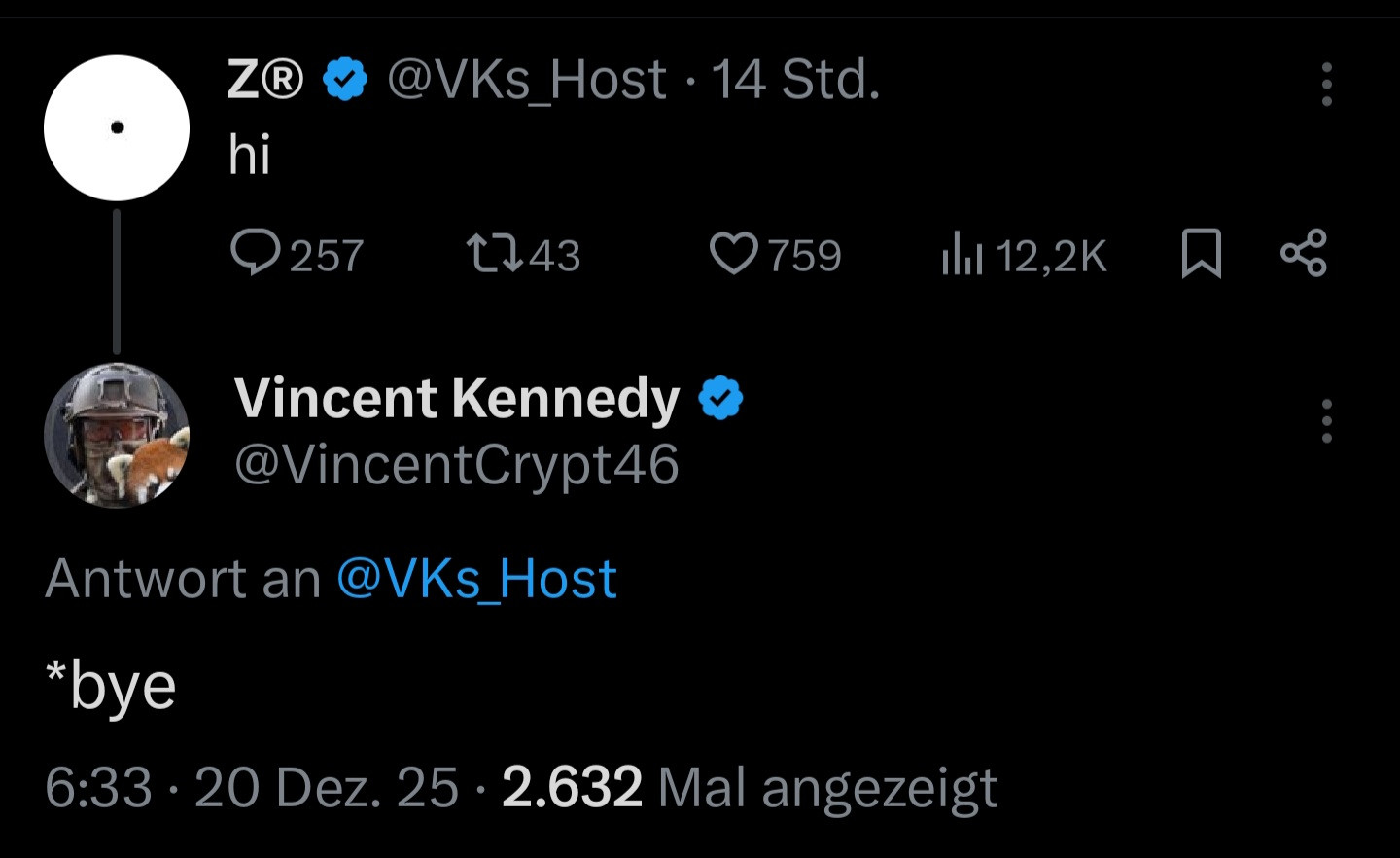Open the reply icon on Z® tweet
This screenshot has width=1400, height=858.
pyautogui.click(x=256, y=253)
